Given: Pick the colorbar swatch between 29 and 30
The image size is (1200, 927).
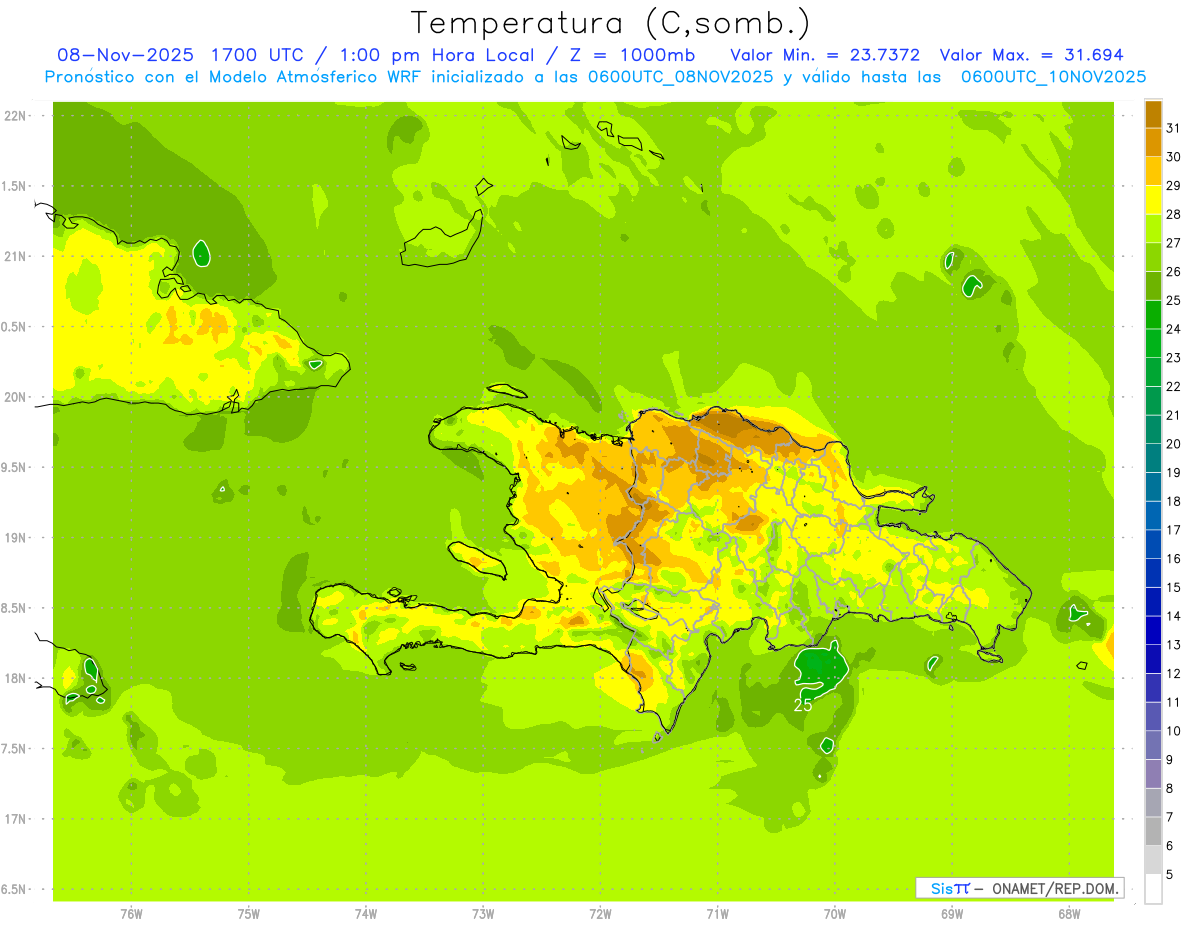Looking at the screenshot, I should tap(1153, 171).
